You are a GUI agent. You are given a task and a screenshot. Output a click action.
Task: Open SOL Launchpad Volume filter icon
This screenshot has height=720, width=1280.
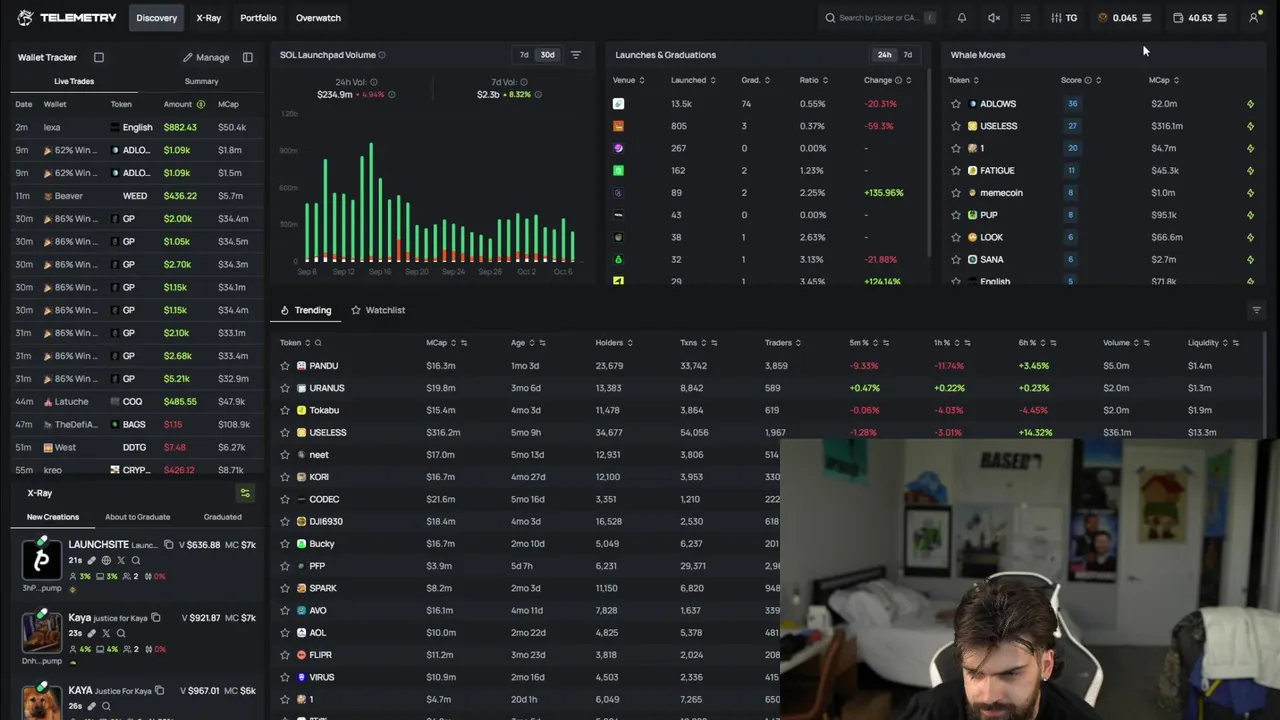576,55
